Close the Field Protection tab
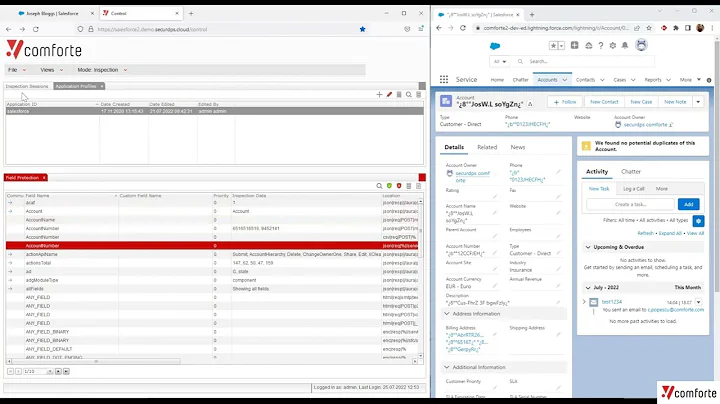This screenshot has width=720, height=404. (44, 178)
